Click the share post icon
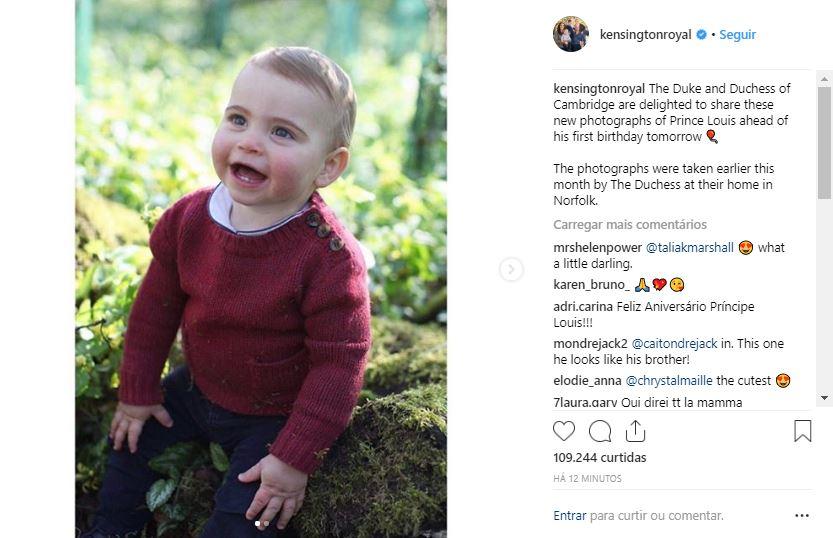The width and height of the screenshot is (833, 538). [x=635, y=431]
